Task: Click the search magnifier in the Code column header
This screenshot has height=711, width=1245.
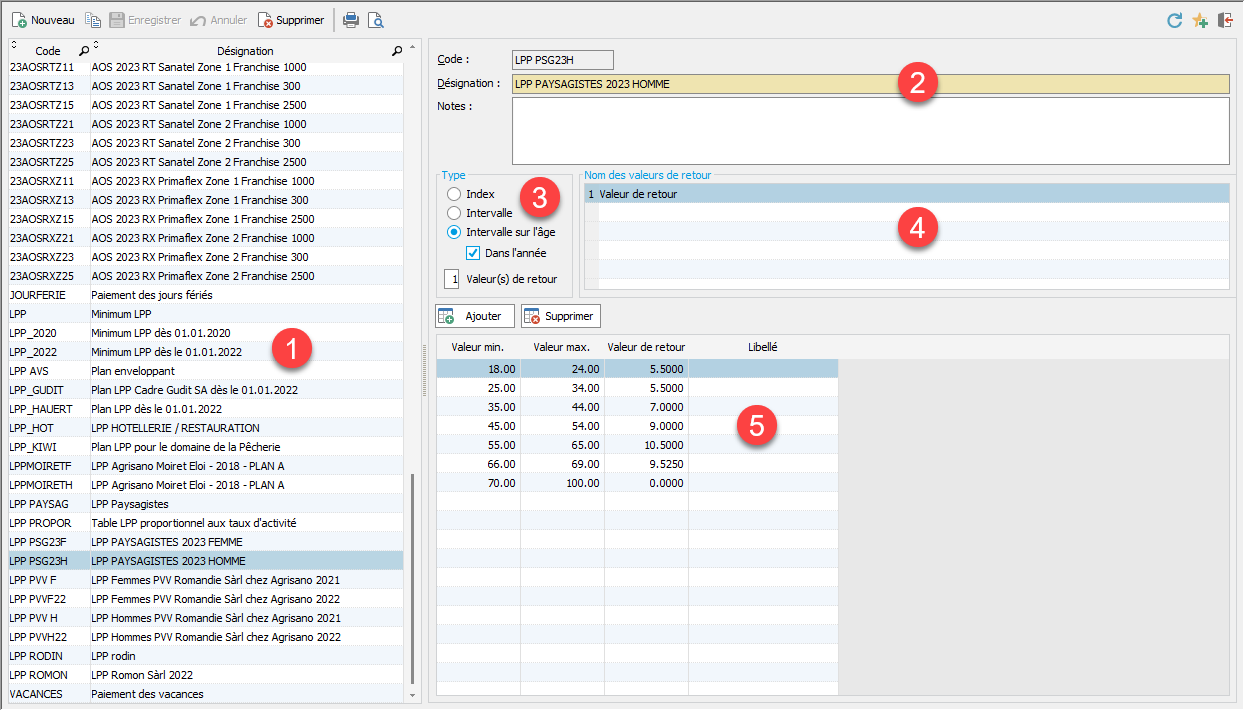Action: click(x=83, y=50)
